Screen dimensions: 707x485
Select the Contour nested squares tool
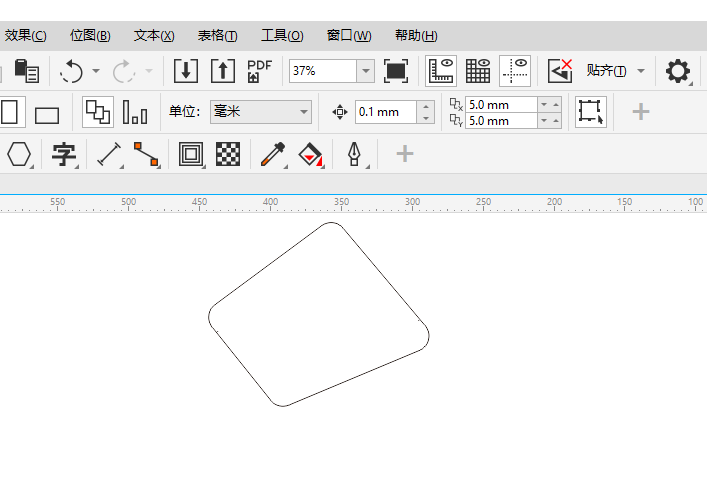point(191,154)
